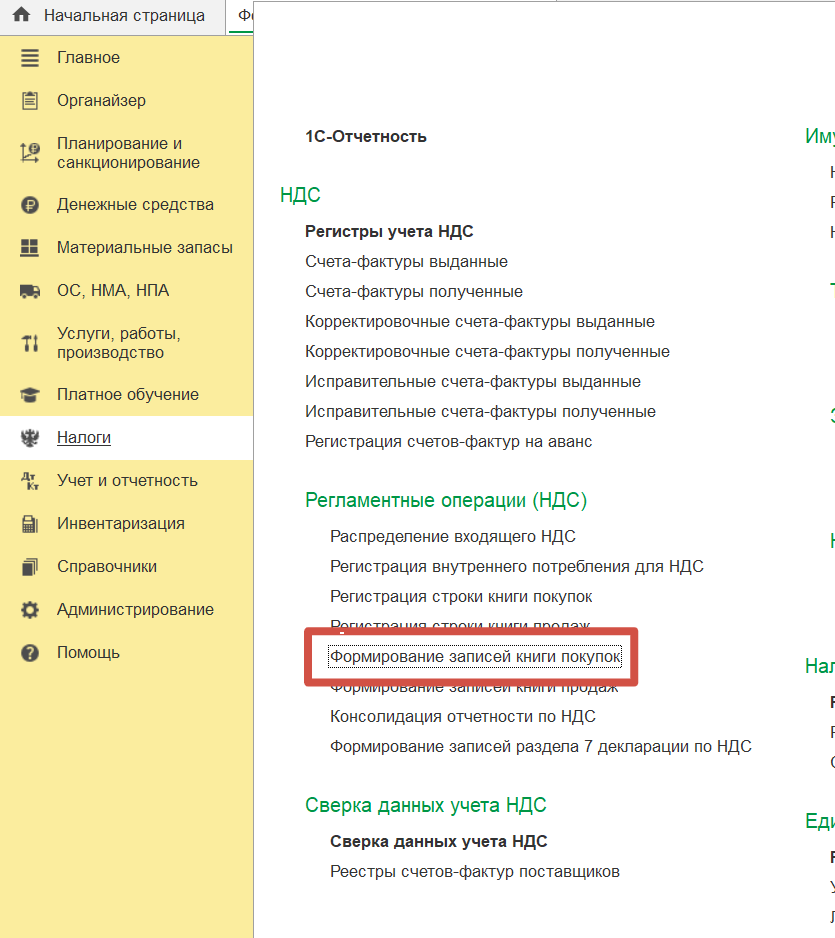
Task: Open Учет и отчетность section
Action: [x=127, y=480]
